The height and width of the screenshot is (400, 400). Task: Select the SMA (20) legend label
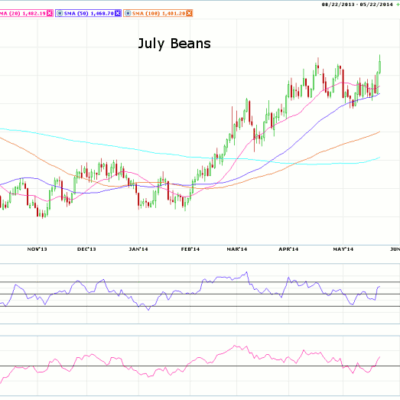point(23,13)
